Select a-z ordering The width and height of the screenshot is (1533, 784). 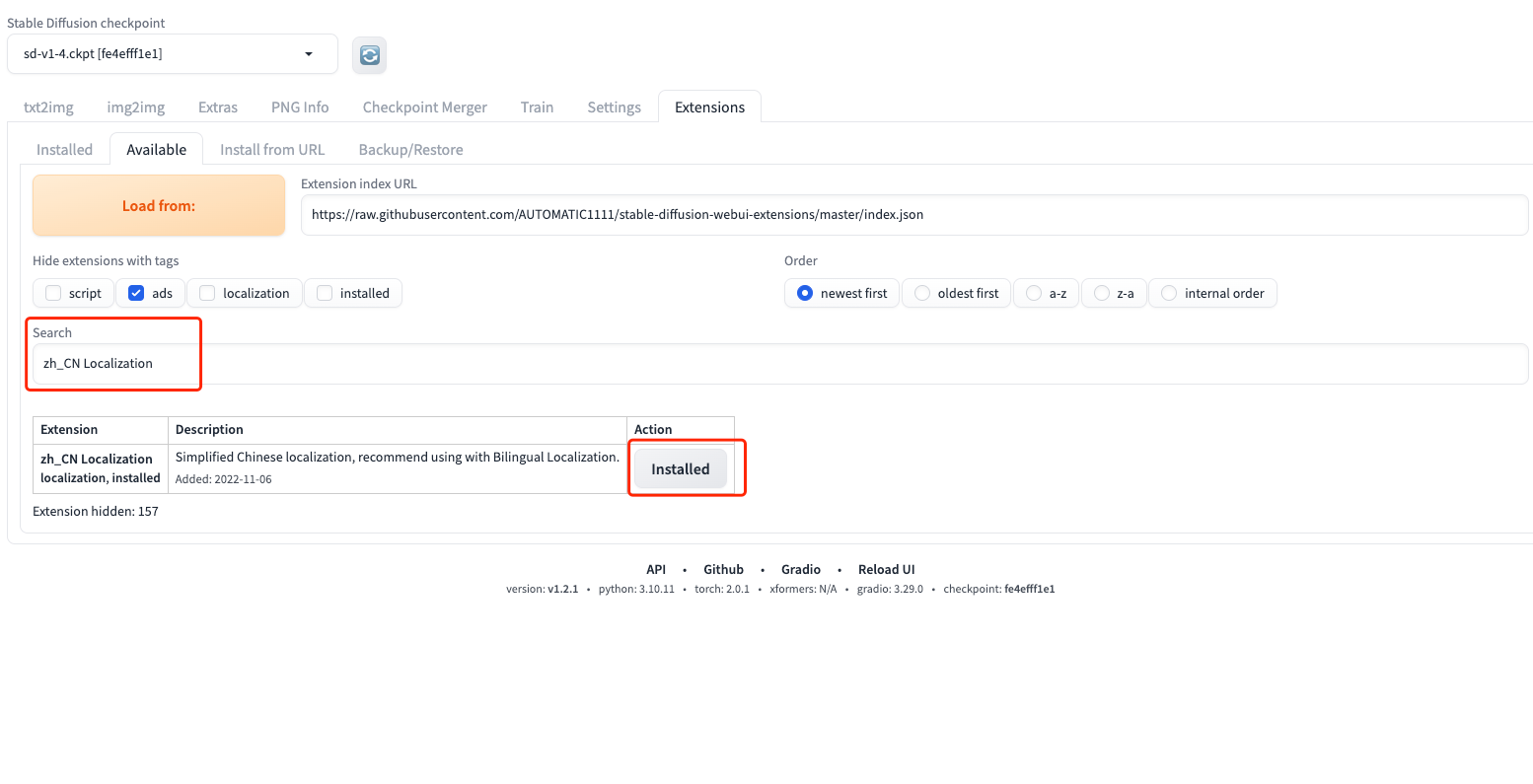tap(1034, 293)
